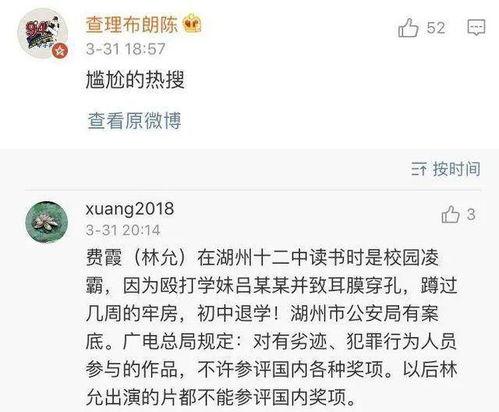The width and height of the screenshot is (499, 412).
Task: Tap xuang2018's reply text starting with 费霞
Action: [x=271, y=327]
